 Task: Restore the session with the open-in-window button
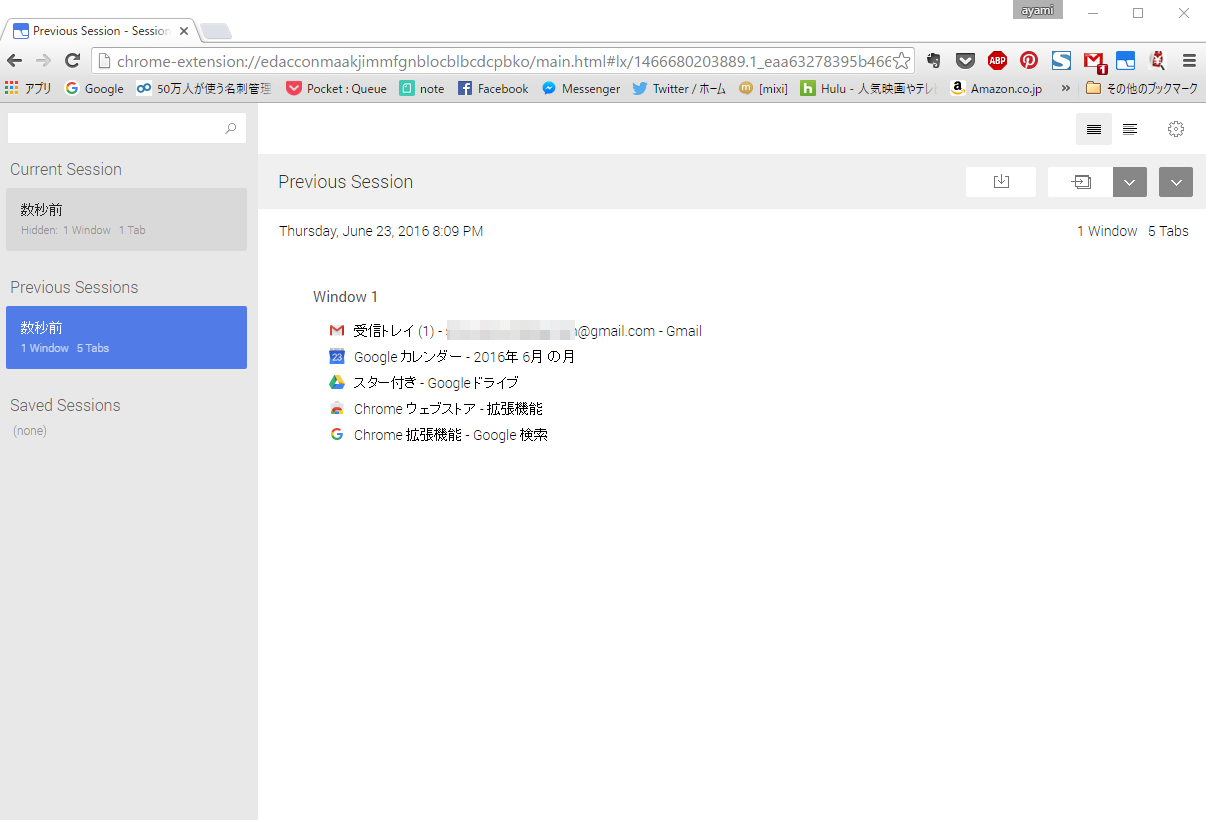[x=1080, y=182]
